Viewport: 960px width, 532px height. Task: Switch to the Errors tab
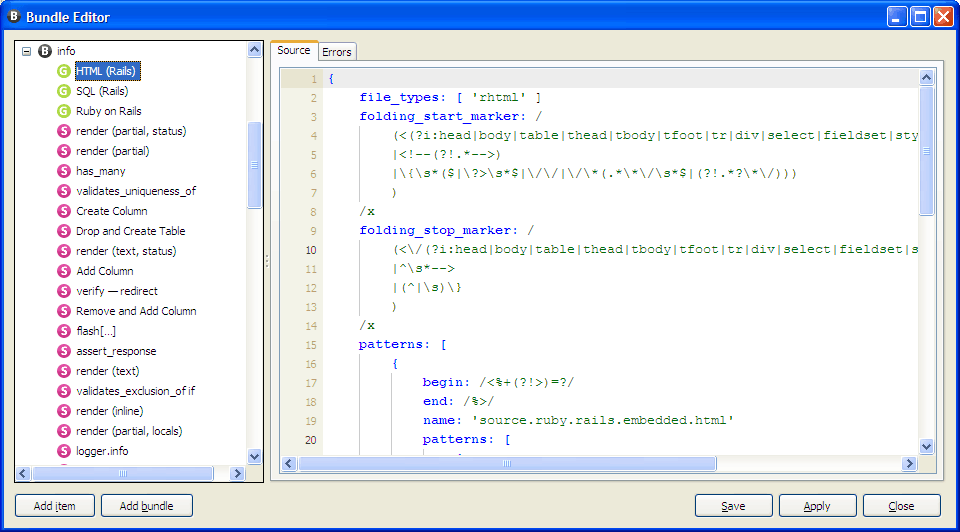[x=337, y=52]
